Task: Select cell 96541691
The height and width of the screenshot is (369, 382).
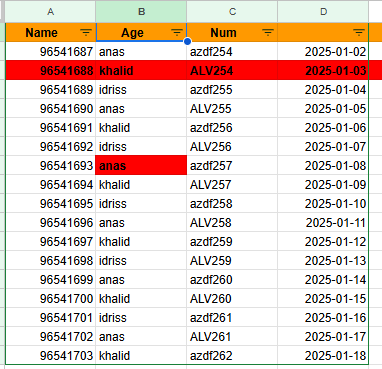Action: [x=50, y=128]
